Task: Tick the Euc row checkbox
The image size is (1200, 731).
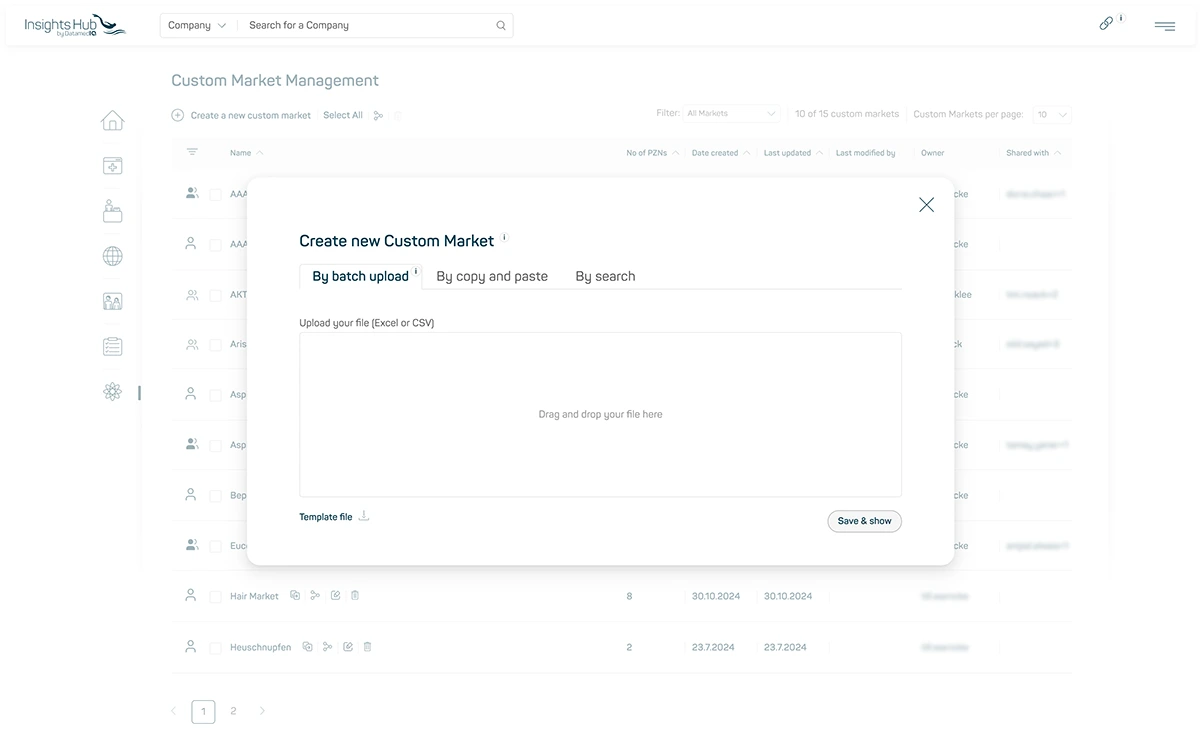Action: [x=215, y=546]
